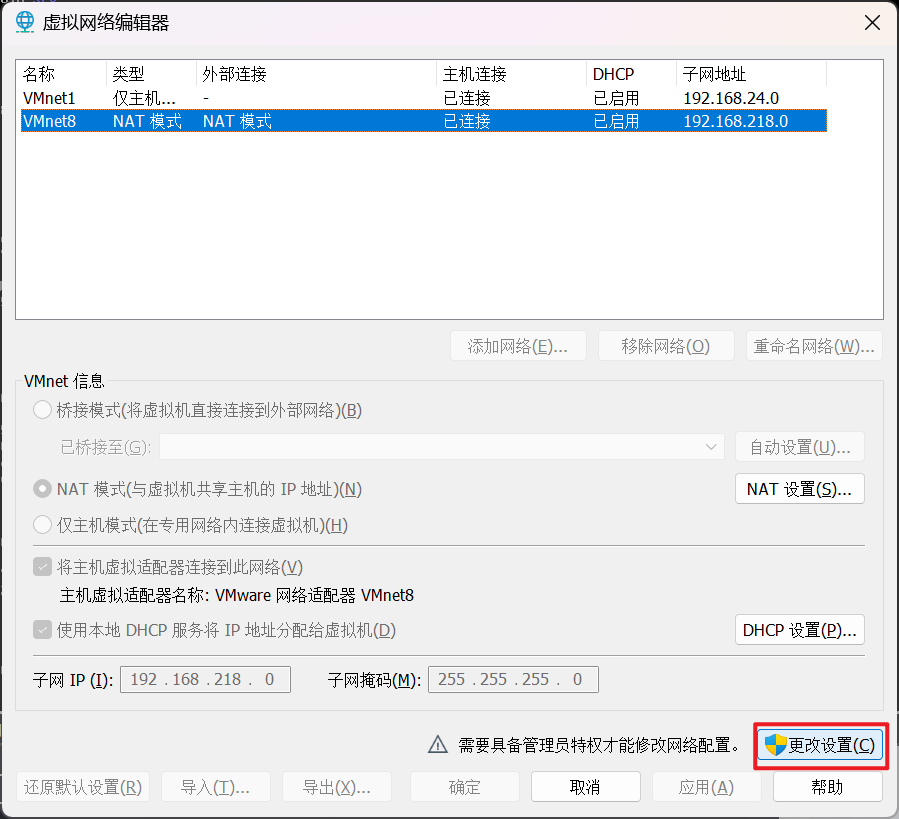Click the 子网地址 column header
The width and height of the screenshot is (899, 819).
click(752, 74)
